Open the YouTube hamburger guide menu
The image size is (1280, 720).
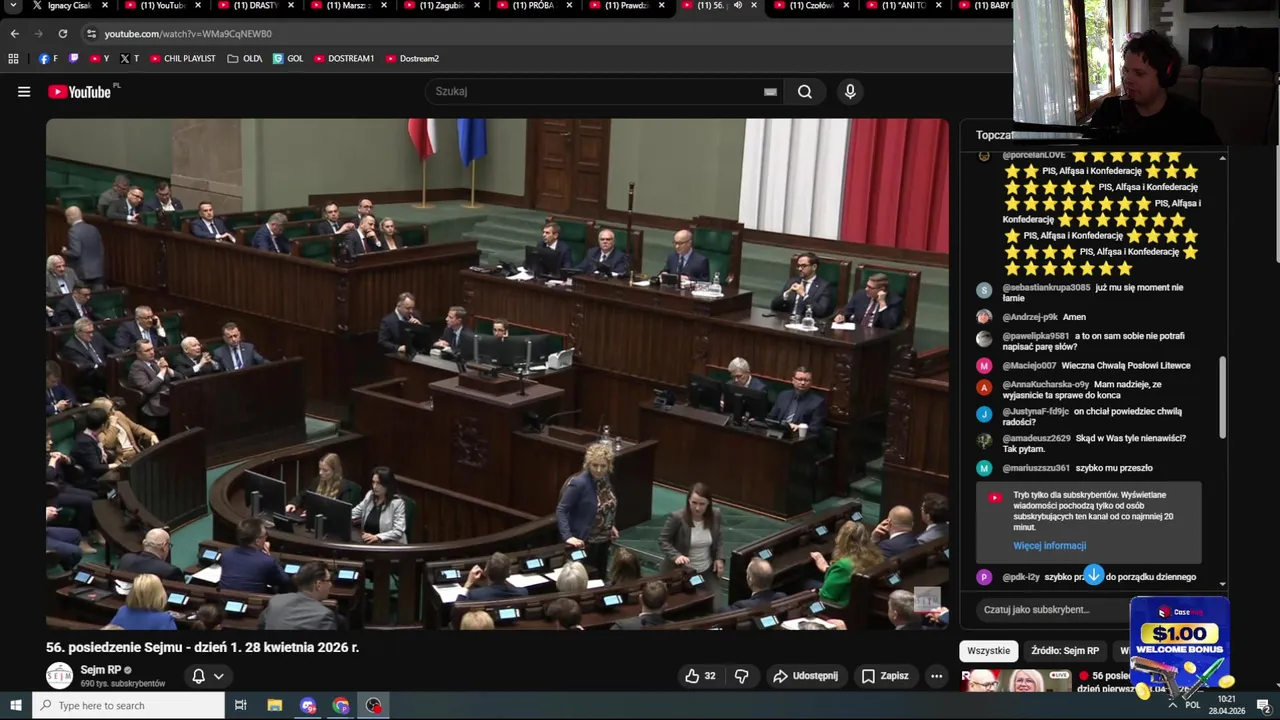pos(24,92)
